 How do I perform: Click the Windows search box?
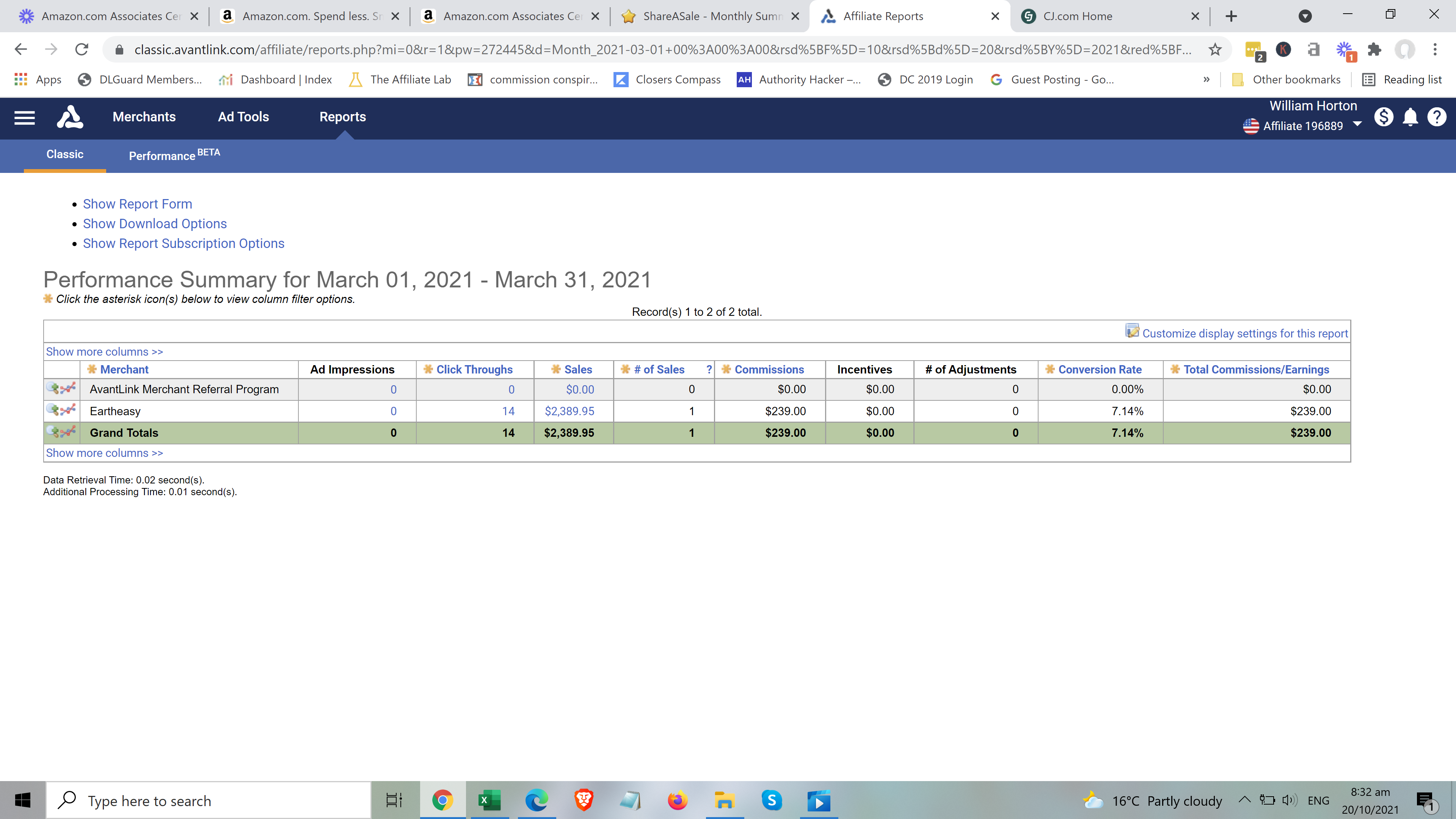(x=208, y=800)
